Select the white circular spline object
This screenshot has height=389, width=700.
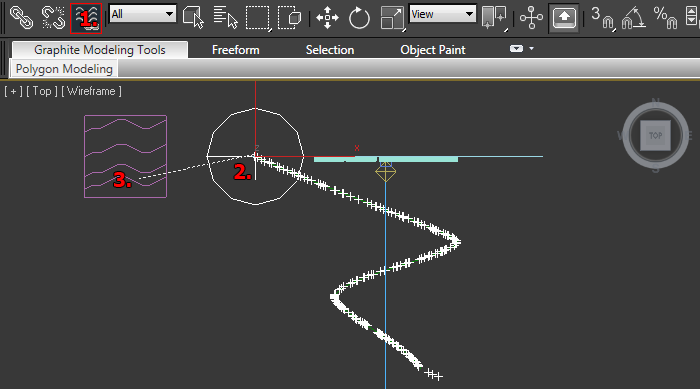click(255, 156)
